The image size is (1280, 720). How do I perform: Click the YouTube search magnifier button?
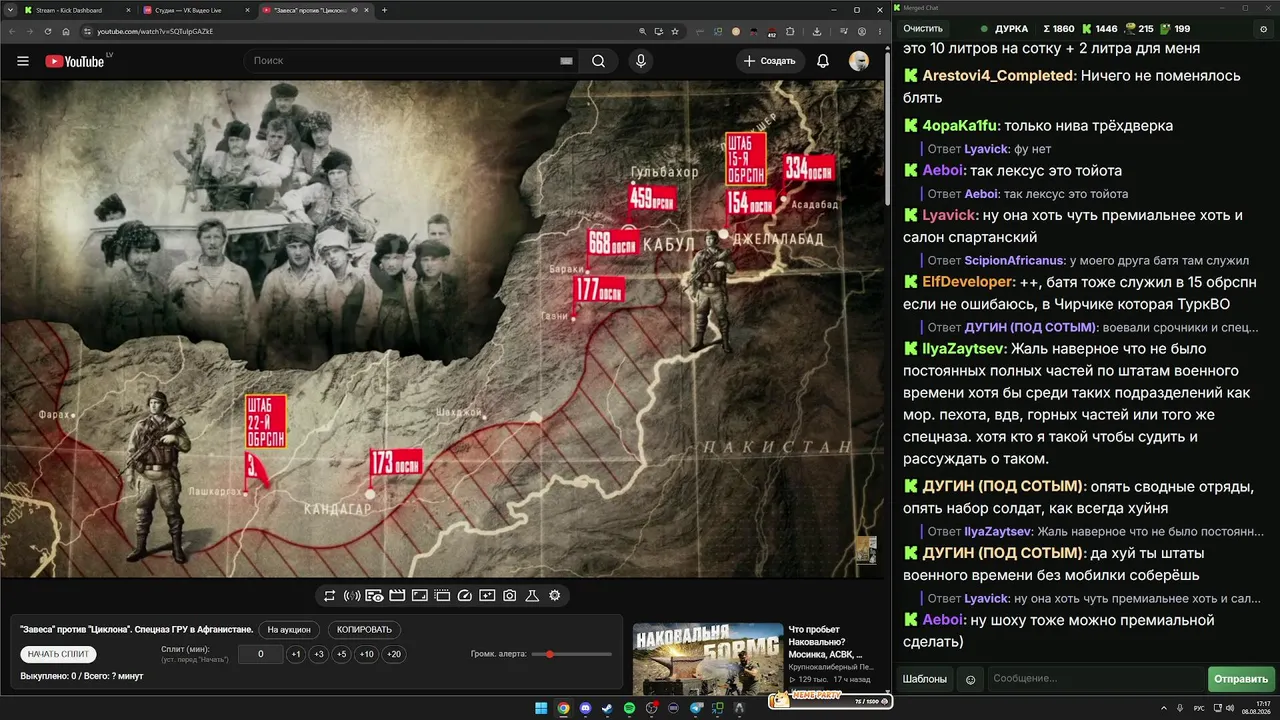click(598, 61)
